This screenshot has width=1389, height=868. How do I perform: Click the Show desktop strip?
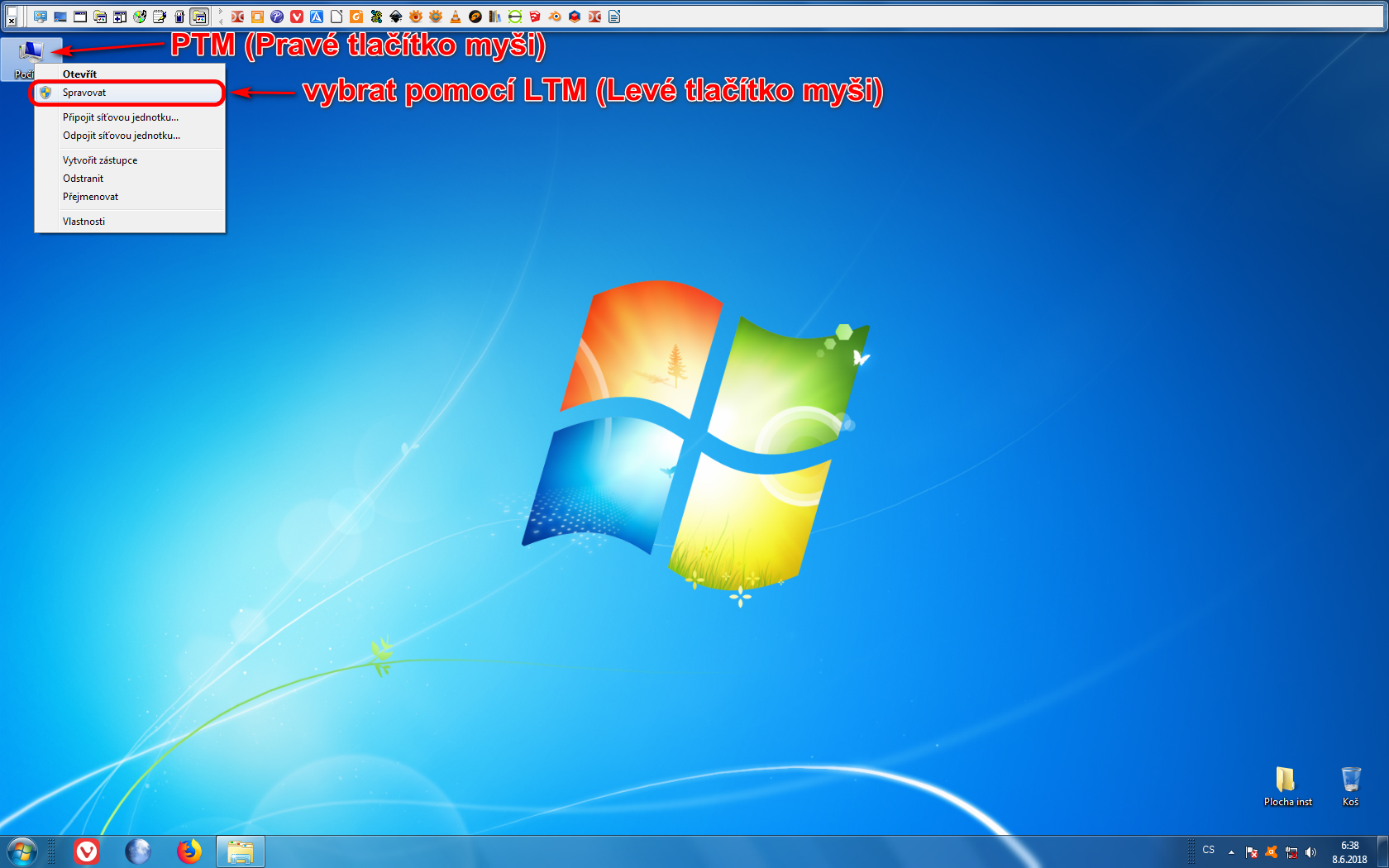1382,851
